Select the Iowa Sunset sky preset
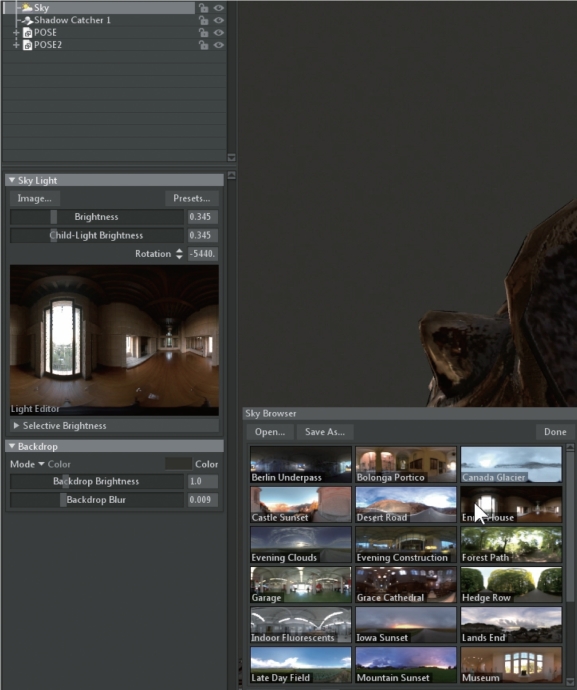This screenshot has height=690, width=577. [x=406, y=625]
